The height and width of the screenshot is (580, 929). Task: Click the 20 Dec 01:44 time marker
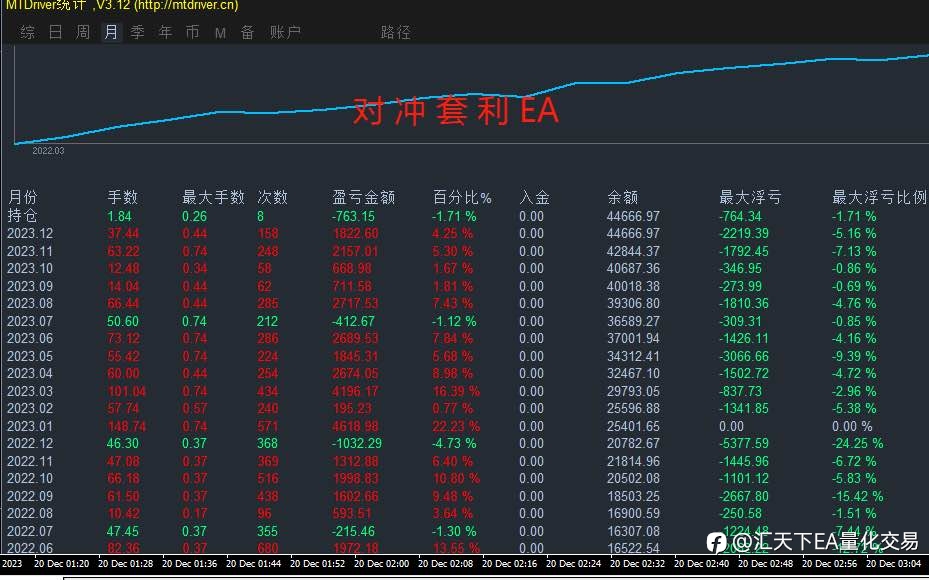point(254,563)
